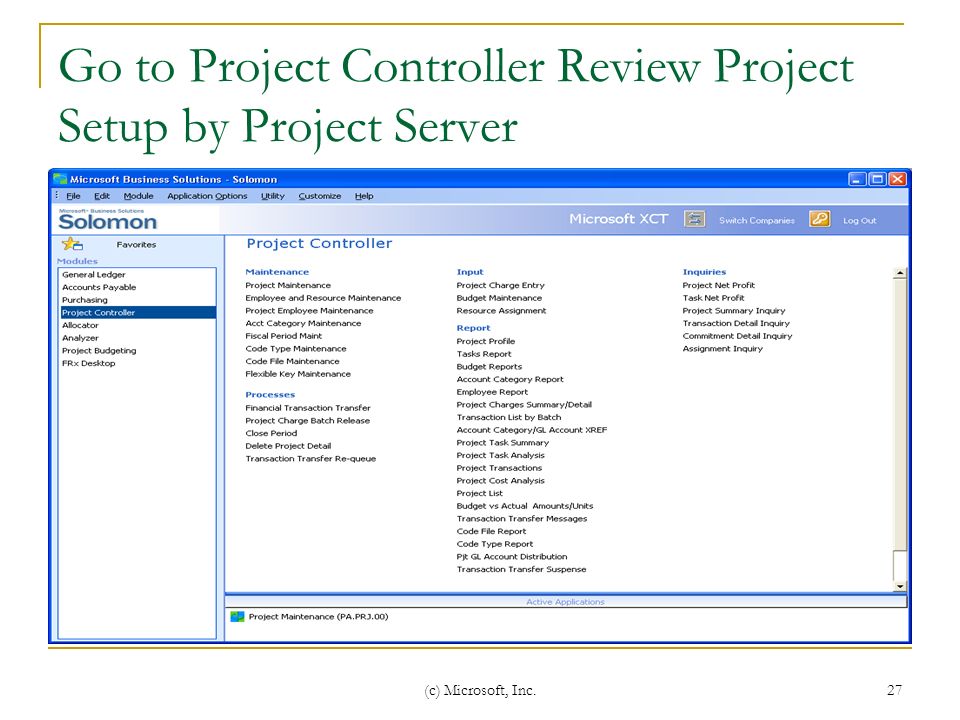Select the General Ledger module
Image resolution: width=960 pixels, height=720 pixels.
pyautogui.click(x=94, y=274)
